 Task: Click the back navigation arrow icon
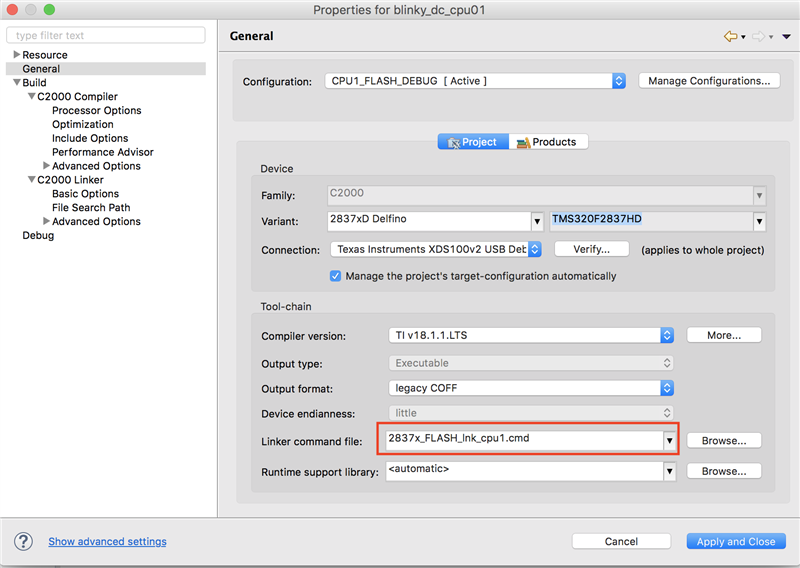[x=729, y=36]
